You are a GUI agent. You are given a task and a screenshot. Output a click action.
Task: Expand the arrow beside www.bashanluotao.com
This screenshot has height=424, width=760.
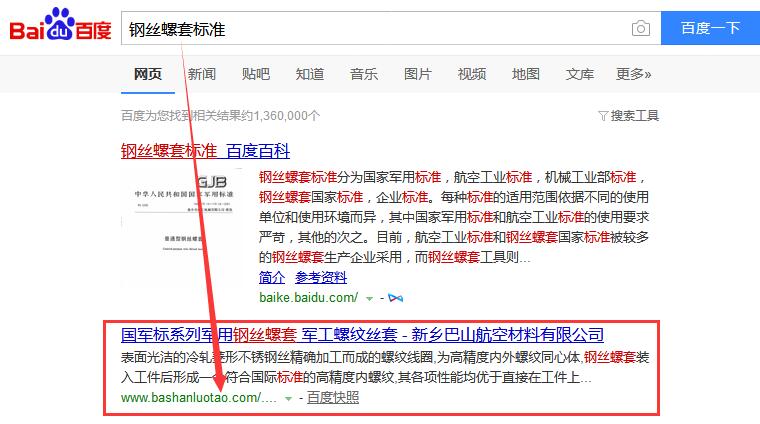coord(289,398)
